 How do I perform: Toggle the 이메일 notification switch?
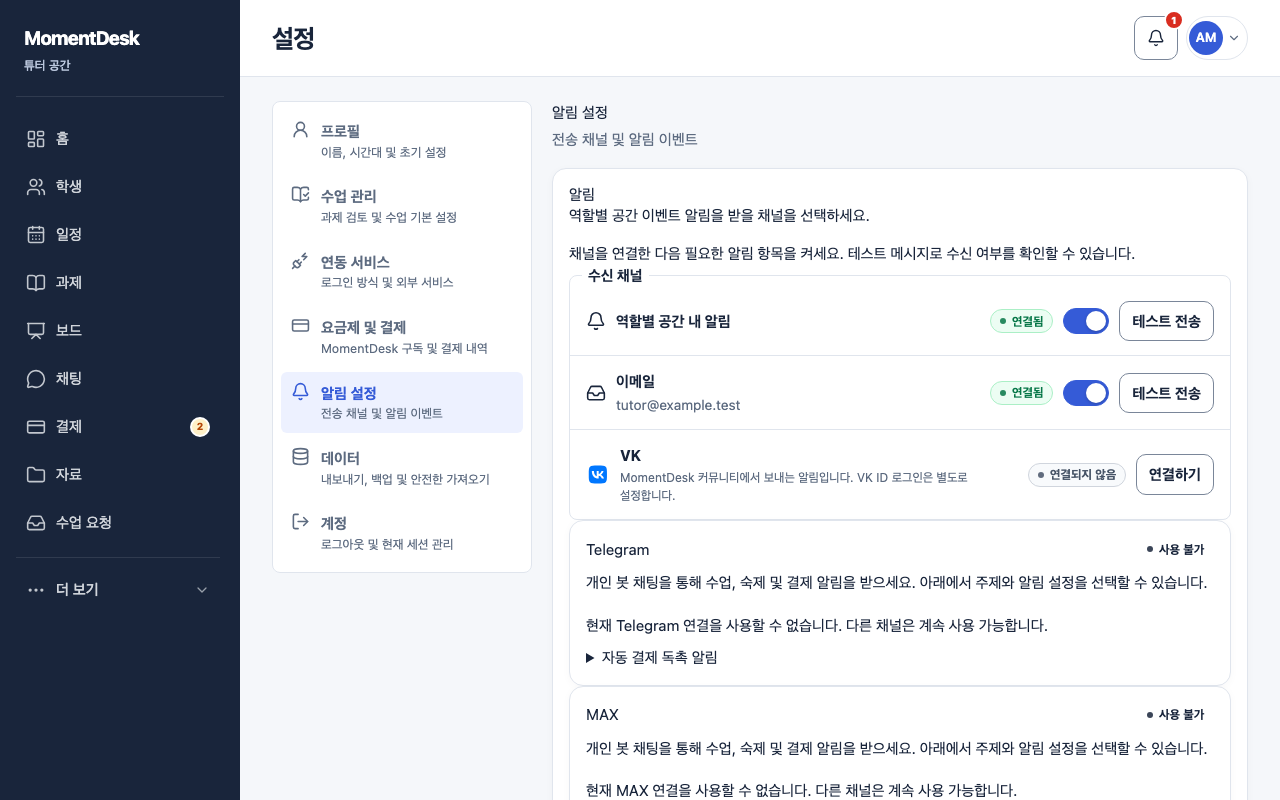tap(1086, 393)
